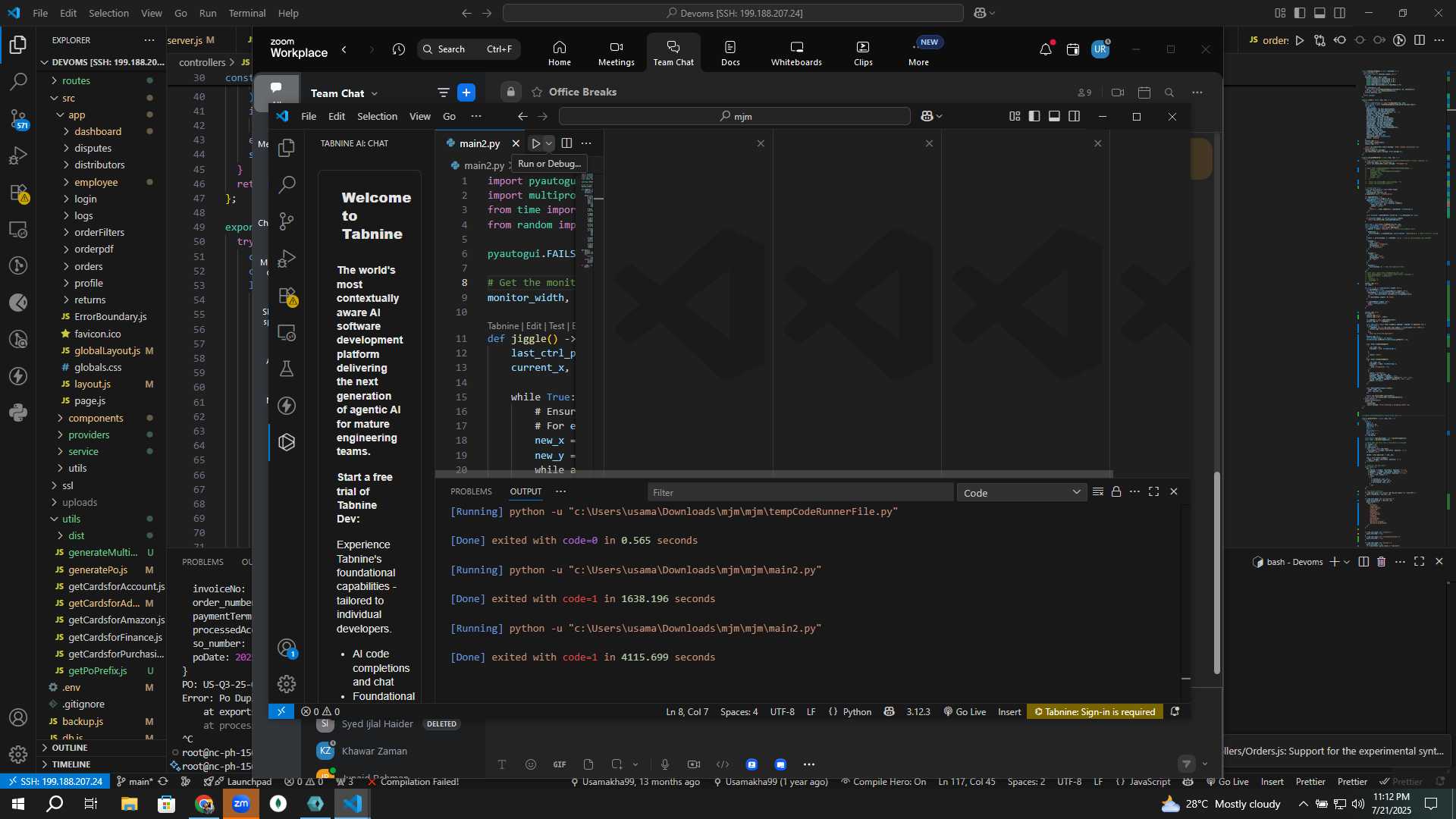Viewport: 1456px width, 819px height.
Task: Star the Office Breaks channel
Action: pyautogui.click(x=537, y=92)
